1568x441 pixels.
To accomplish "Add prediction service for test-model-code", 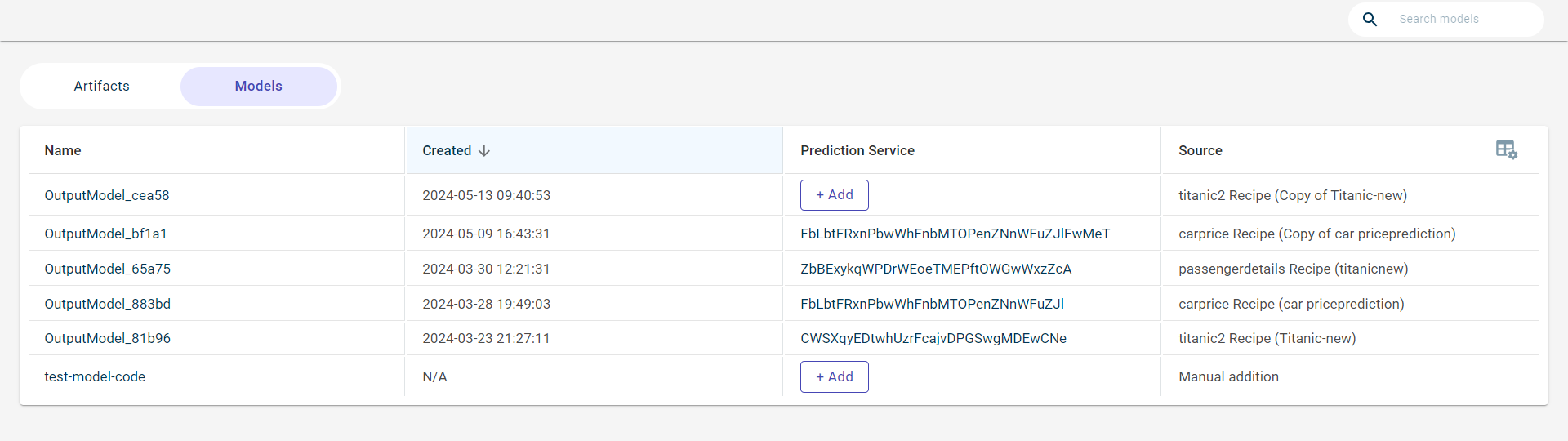I will click(834, 376).
